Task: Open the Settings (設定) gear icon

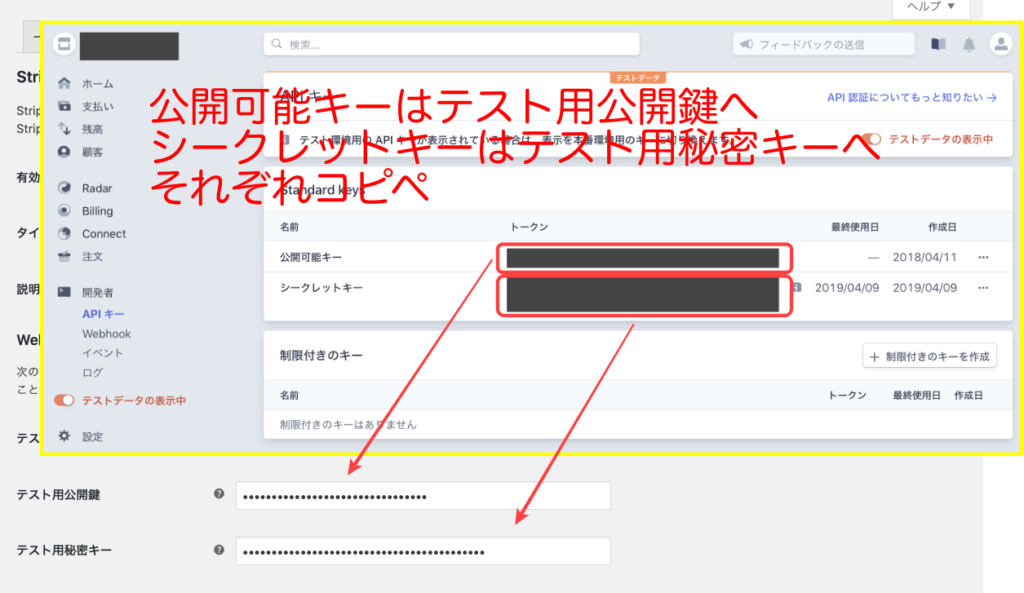Action: tap(64, 436)
